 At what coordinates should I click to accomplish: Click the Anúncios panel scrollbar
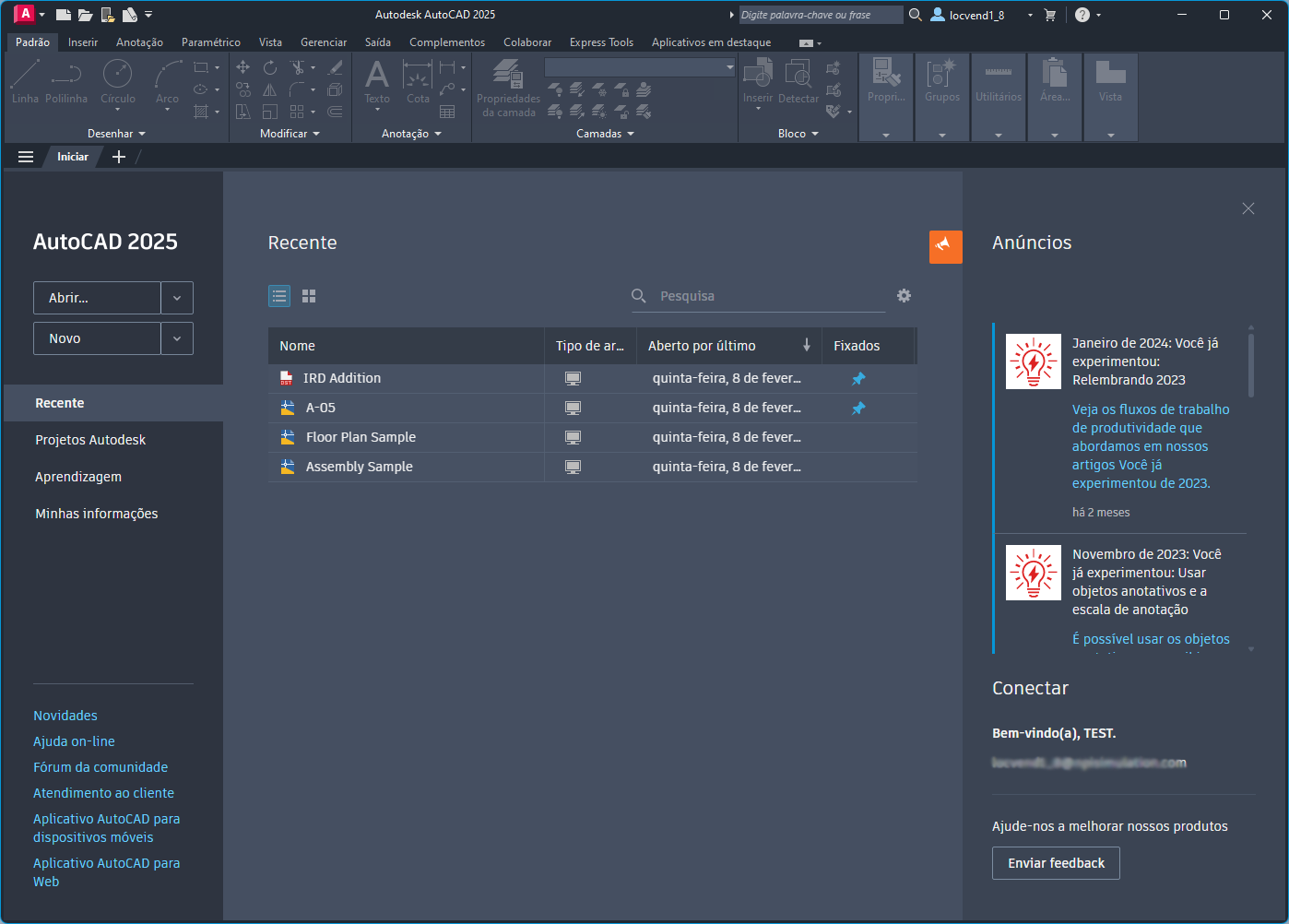[1251, 364]
